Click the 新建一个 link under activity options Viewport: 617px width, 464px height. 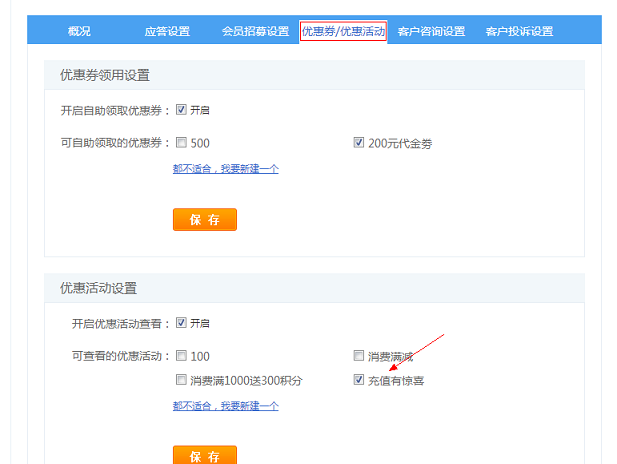pos(226,406)
